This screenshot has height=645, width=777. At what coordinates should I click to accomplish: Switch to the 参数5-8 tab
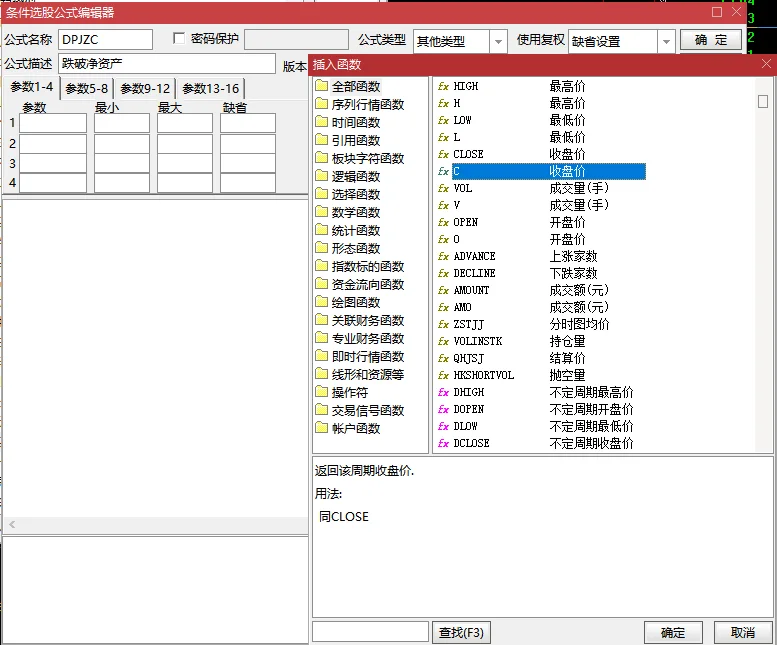point(87,89)
